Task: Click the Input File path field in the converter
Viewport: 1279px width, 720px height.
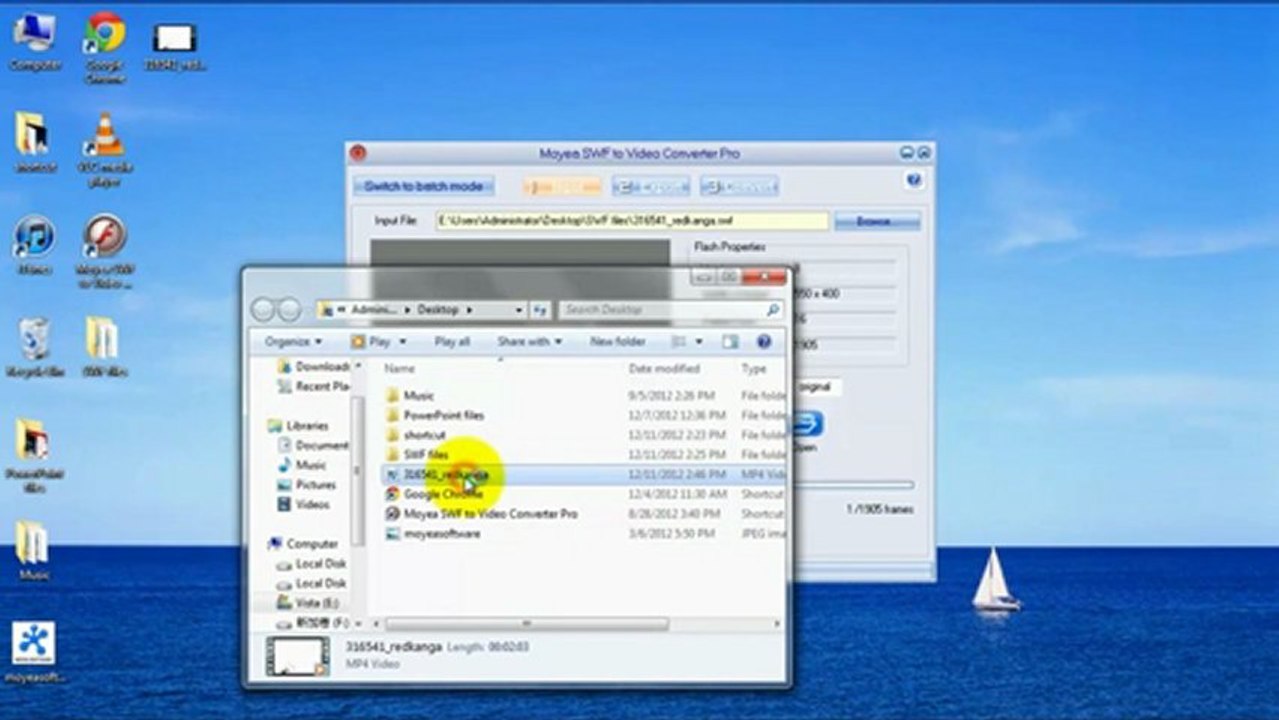Action: pyautogui.click(x=632, y=221)
